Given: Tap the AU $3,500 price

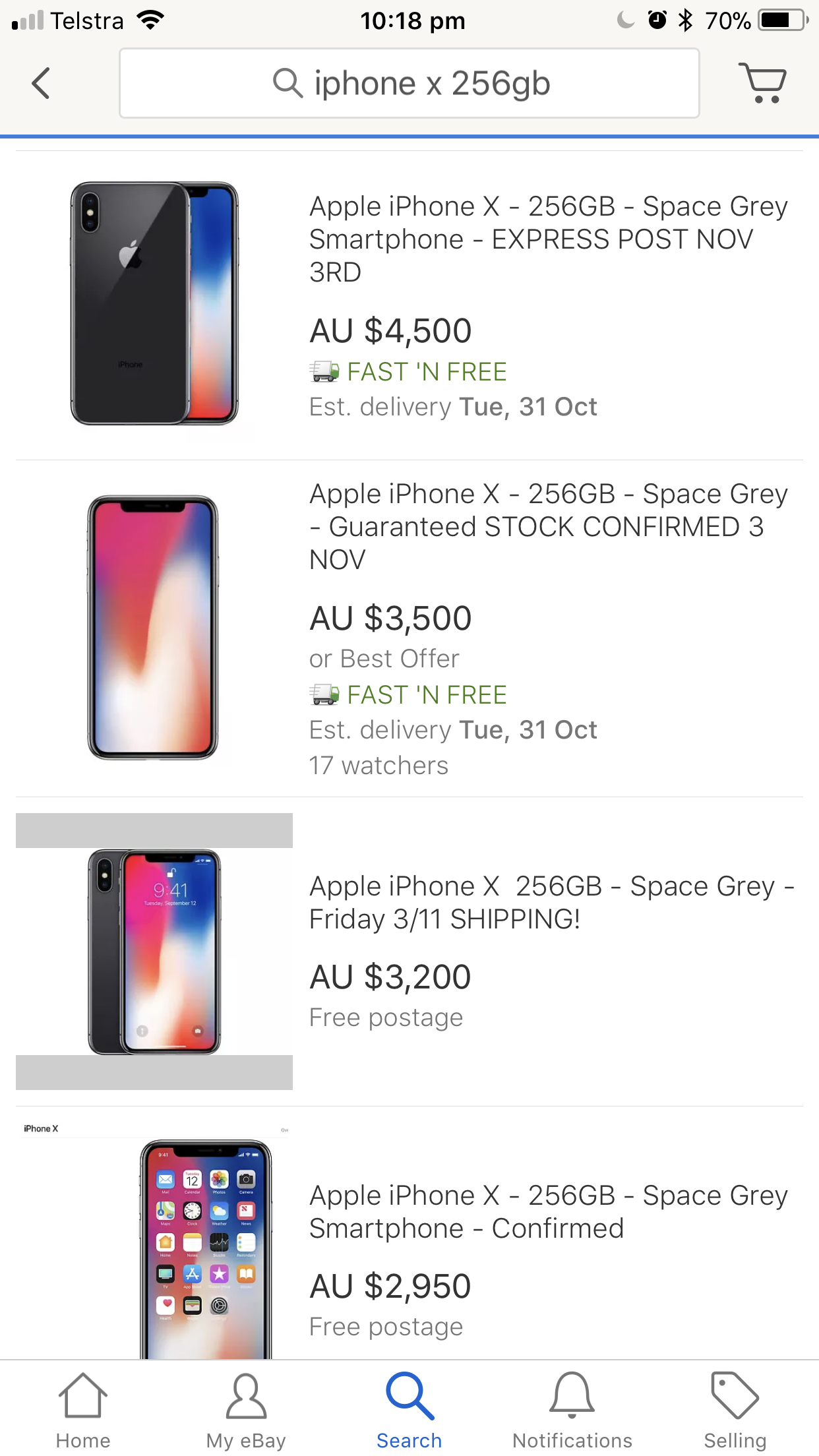Looking at the screenshot, I should point(390,619).
